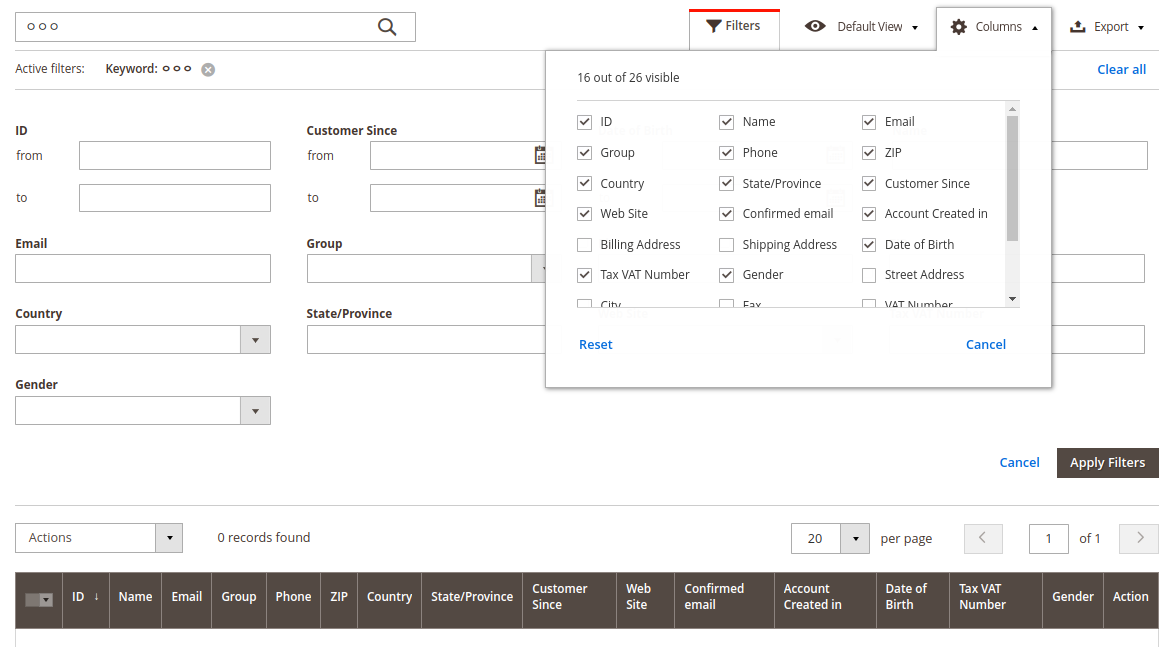Viewport: 1170px width, 647px height.
Task: Open the Export dropdown
Action: 1107,27
